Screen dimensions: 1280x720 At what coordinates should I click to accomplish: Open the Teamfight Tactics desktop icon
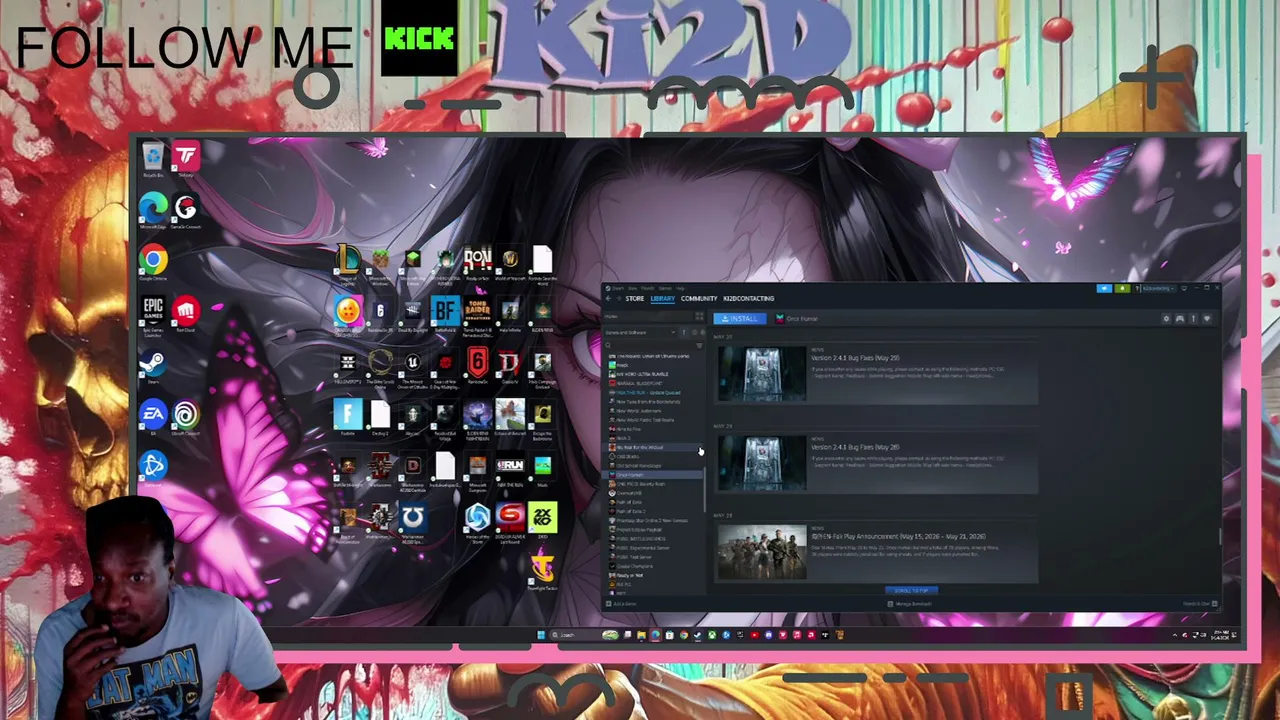(x=542, y=571)
